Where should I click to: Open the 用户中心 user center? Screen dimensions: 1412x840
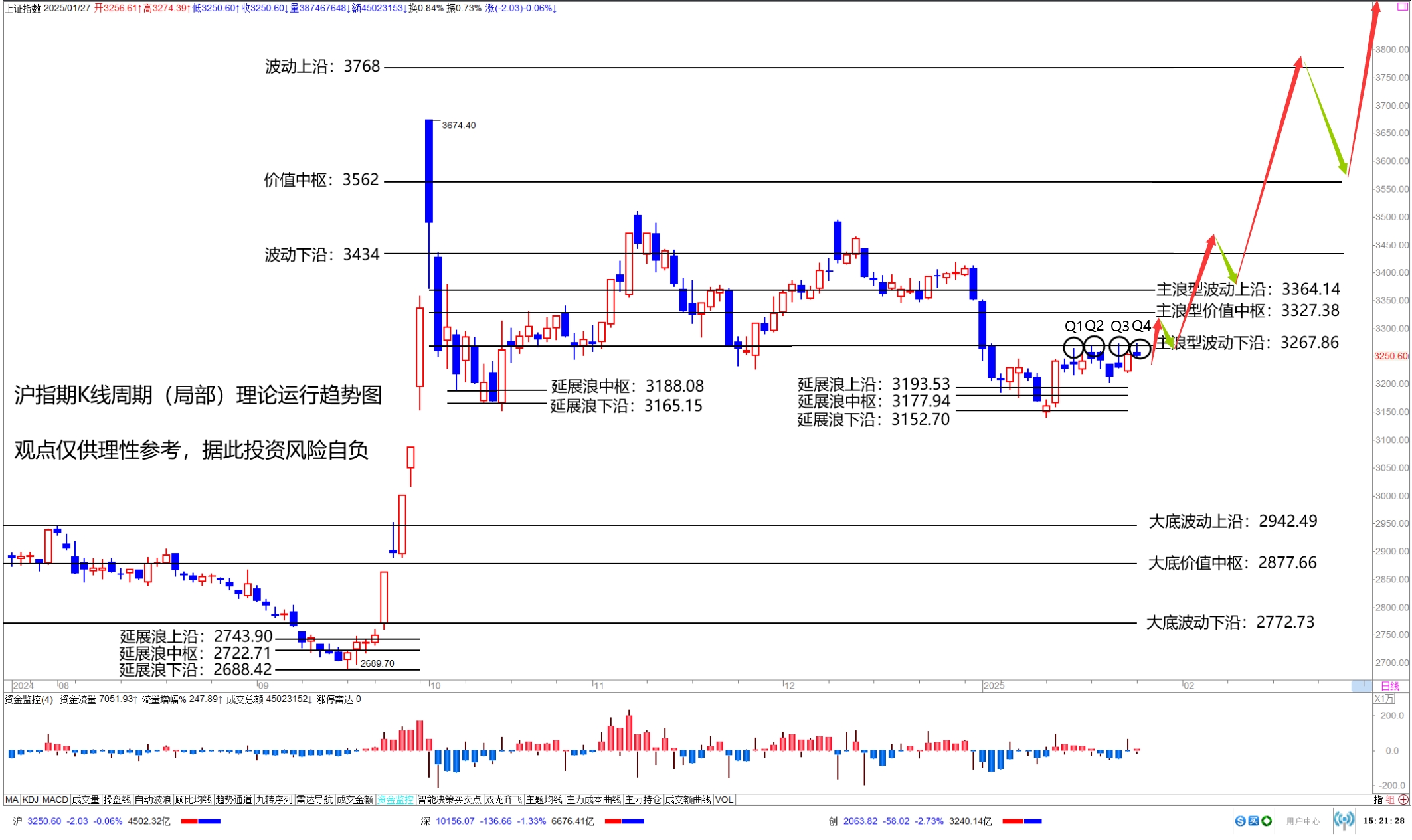click(x=1302, y=821)
